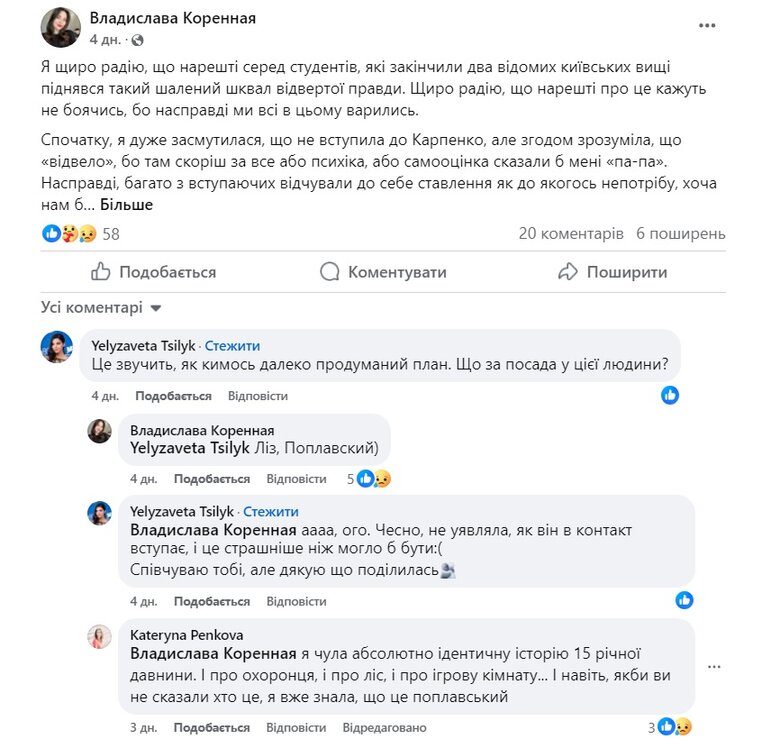Click the Коментувати action
780x739 pixels.
383,272
